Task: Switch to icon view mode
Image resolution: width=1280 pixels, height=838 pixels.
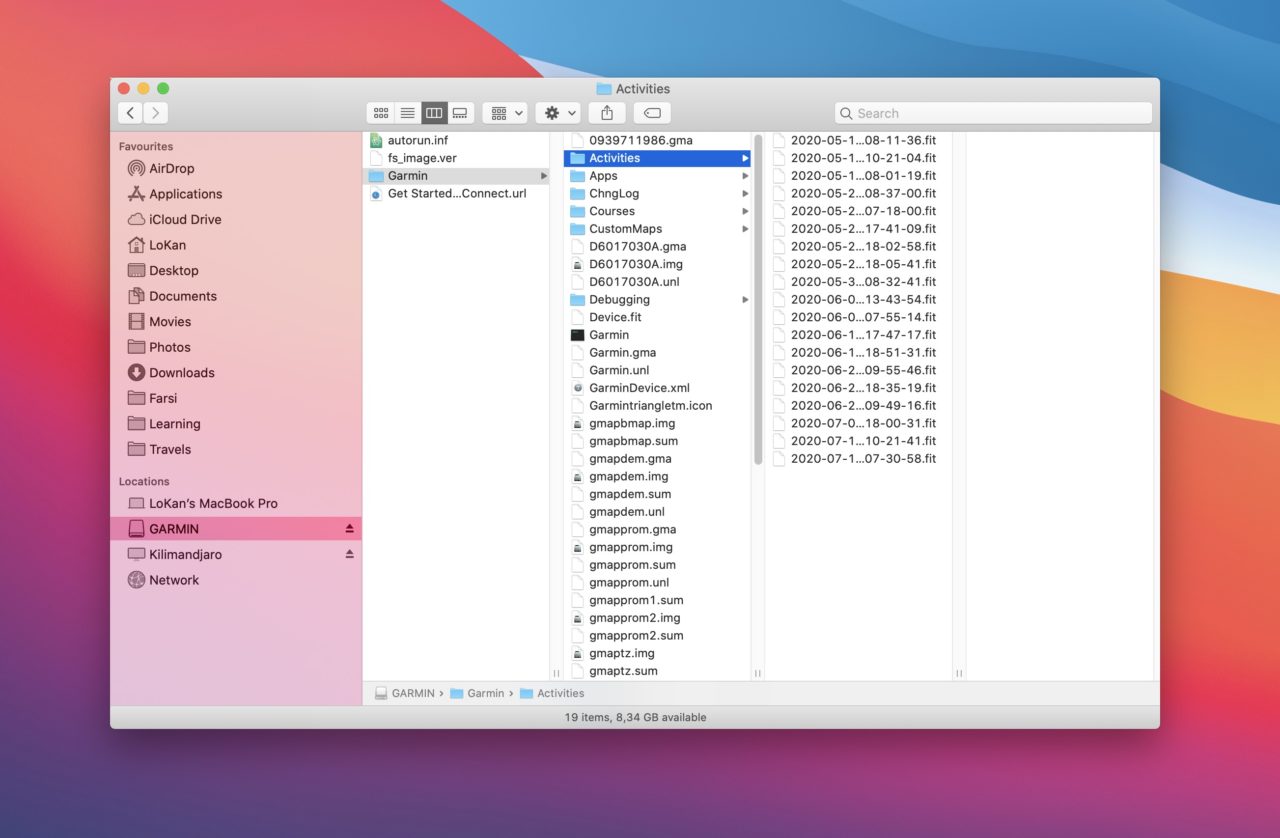Action: tap(380, 113)
